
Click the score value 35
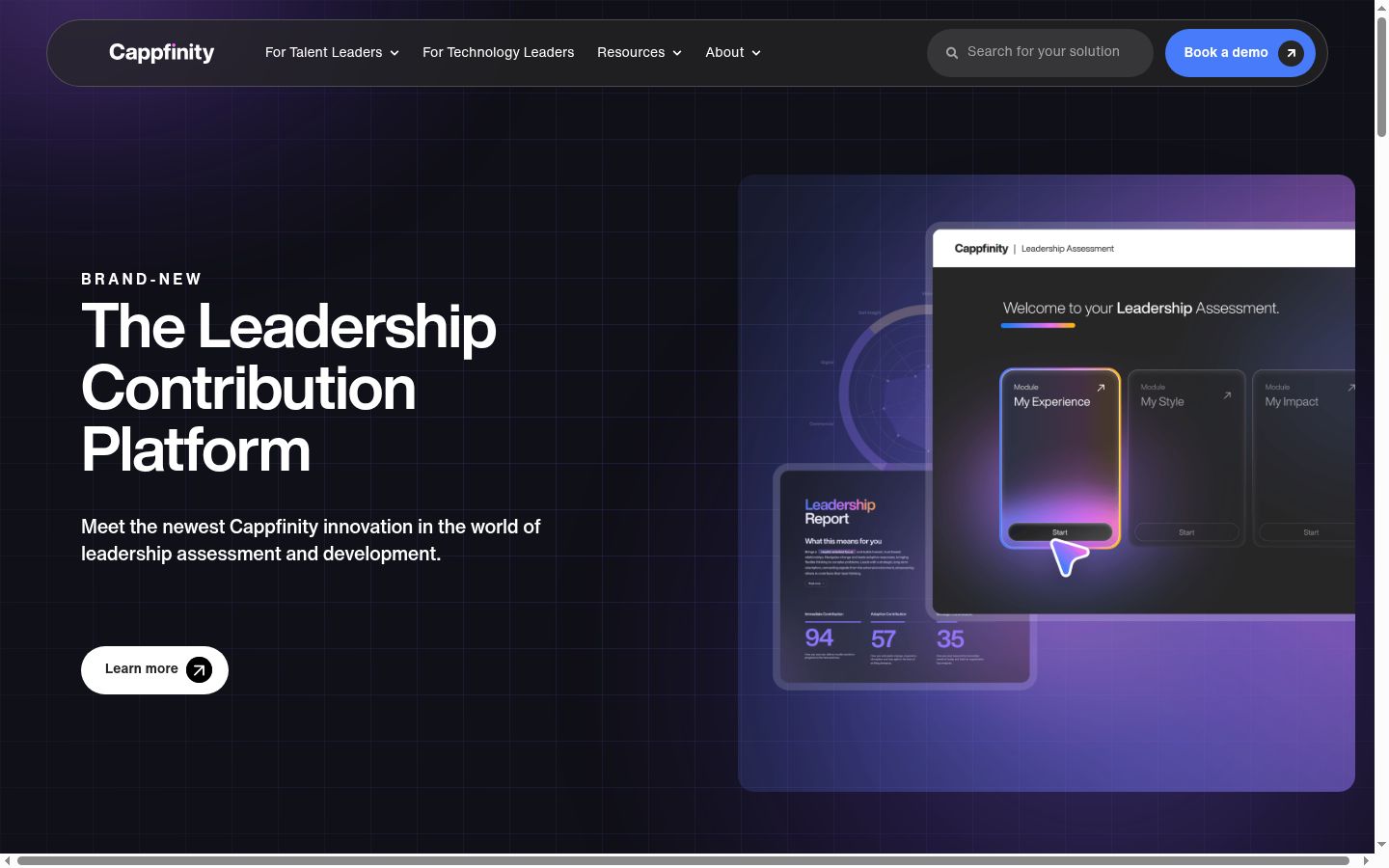950,638
